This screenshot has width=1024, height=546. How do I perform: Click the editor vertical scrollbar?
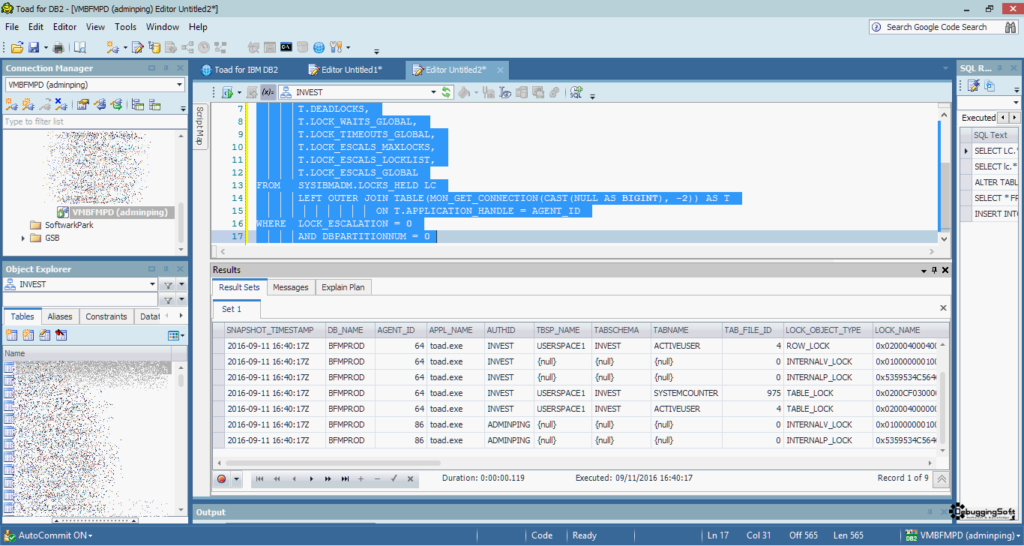pos(944,196)
